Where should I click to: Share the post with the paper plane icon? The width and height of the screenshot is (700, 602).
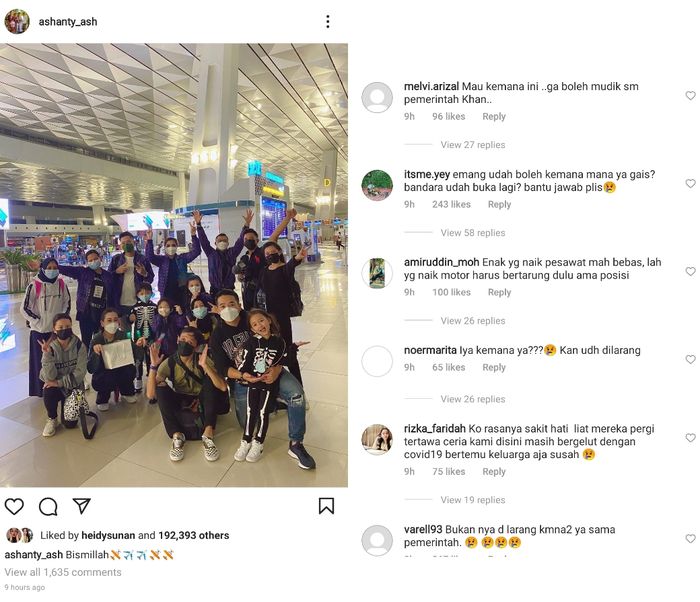click(x=82, y=506)
